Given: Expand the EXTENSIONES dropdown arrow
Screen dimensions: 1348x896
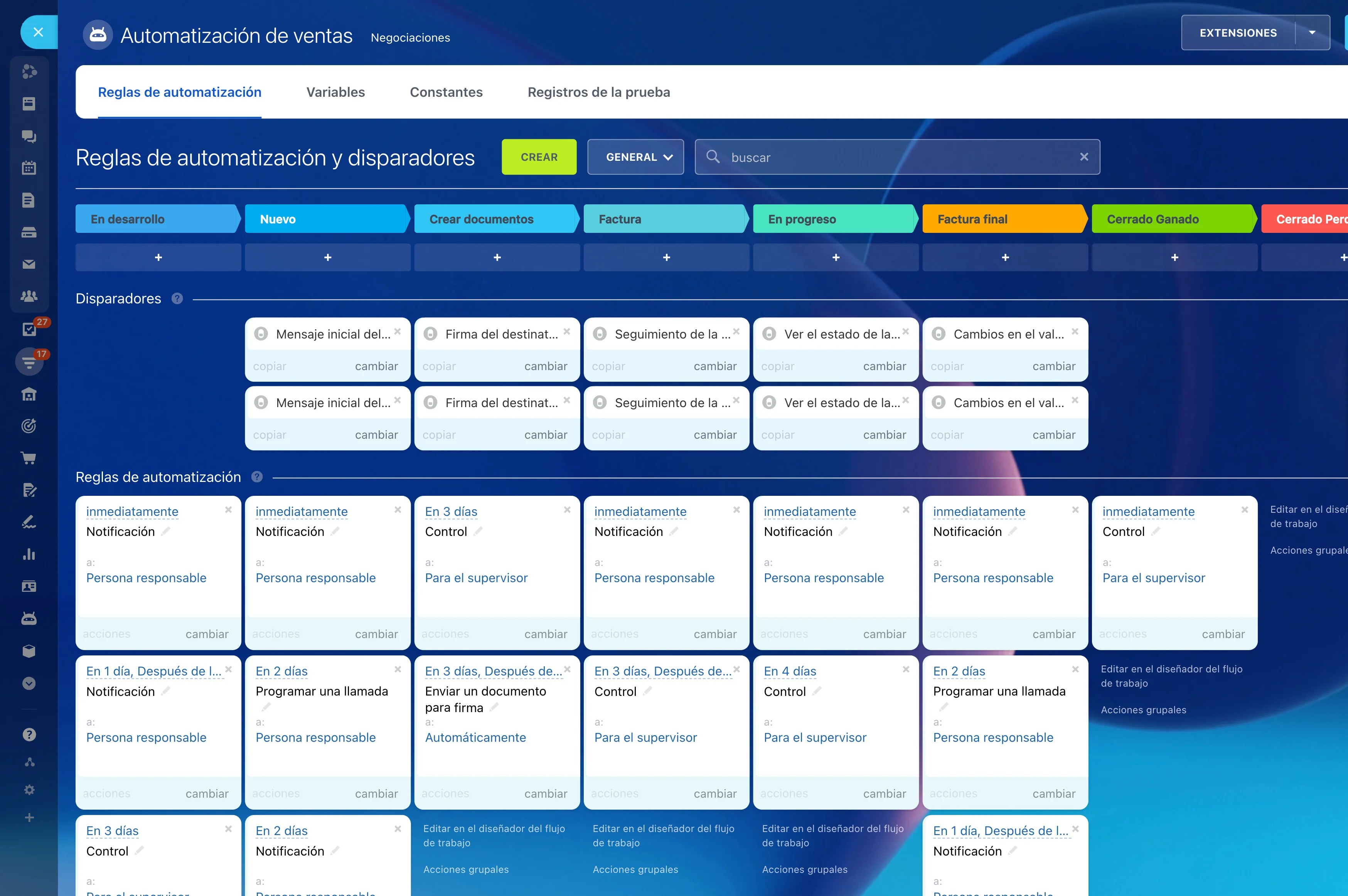Looking at the screenshot, I should click(1312, 33).
